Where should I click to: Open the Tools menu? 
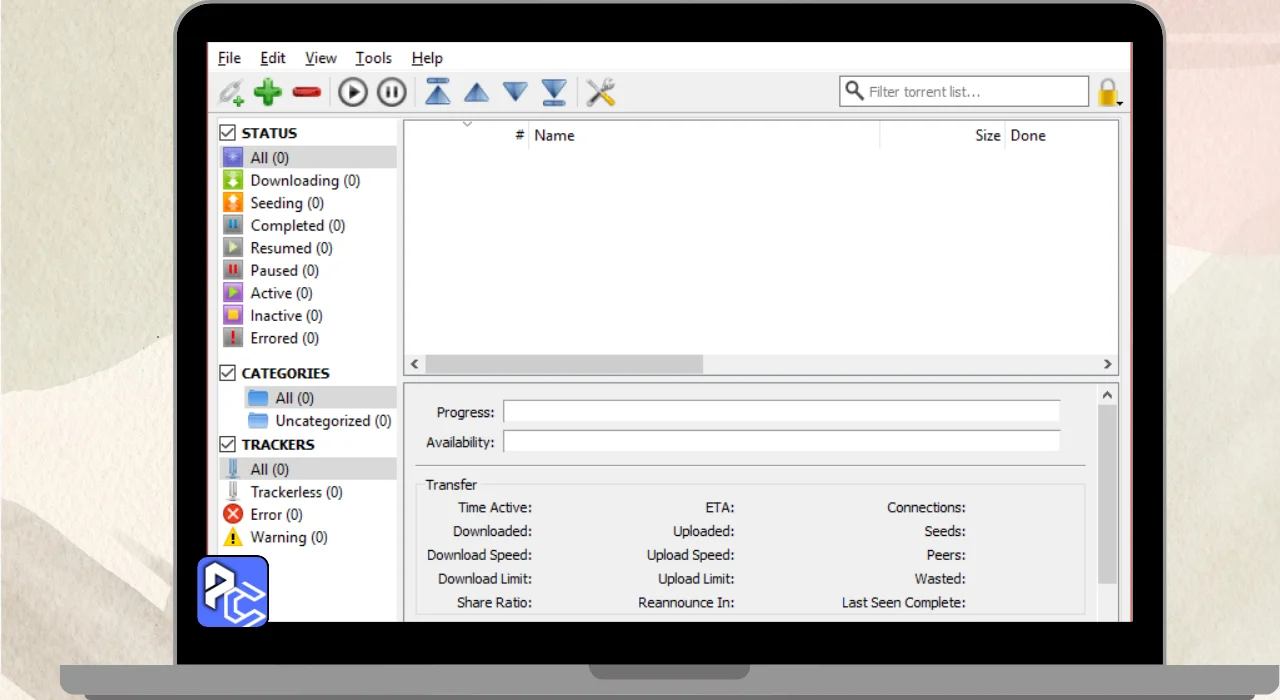point(373,58)
